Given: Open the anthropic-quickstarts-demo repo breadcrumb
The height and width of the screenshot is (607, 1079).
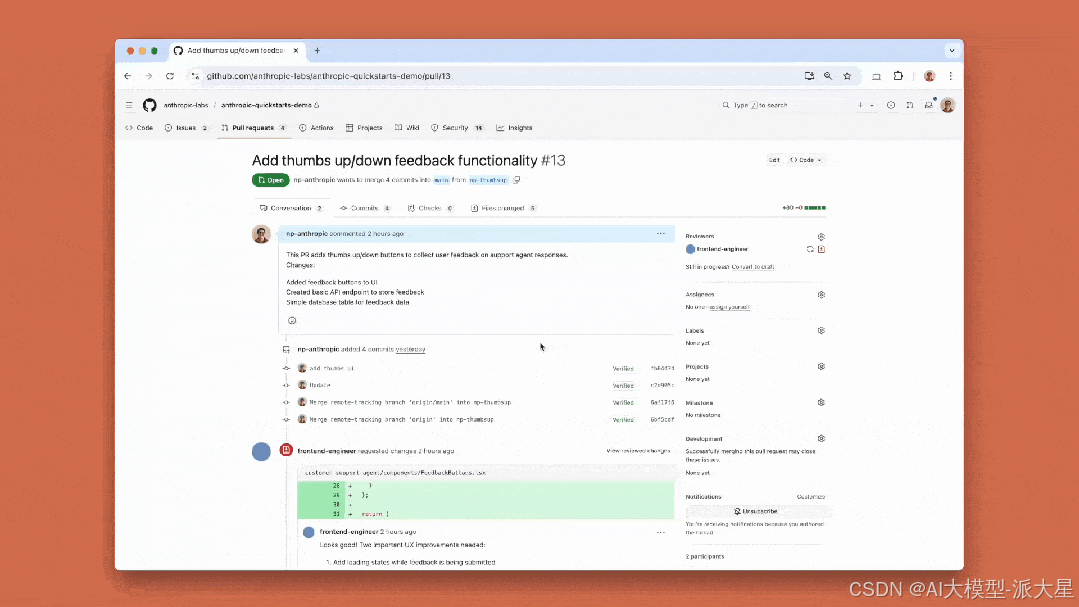Looking at the screenshot, I should (x=266, y=105).
